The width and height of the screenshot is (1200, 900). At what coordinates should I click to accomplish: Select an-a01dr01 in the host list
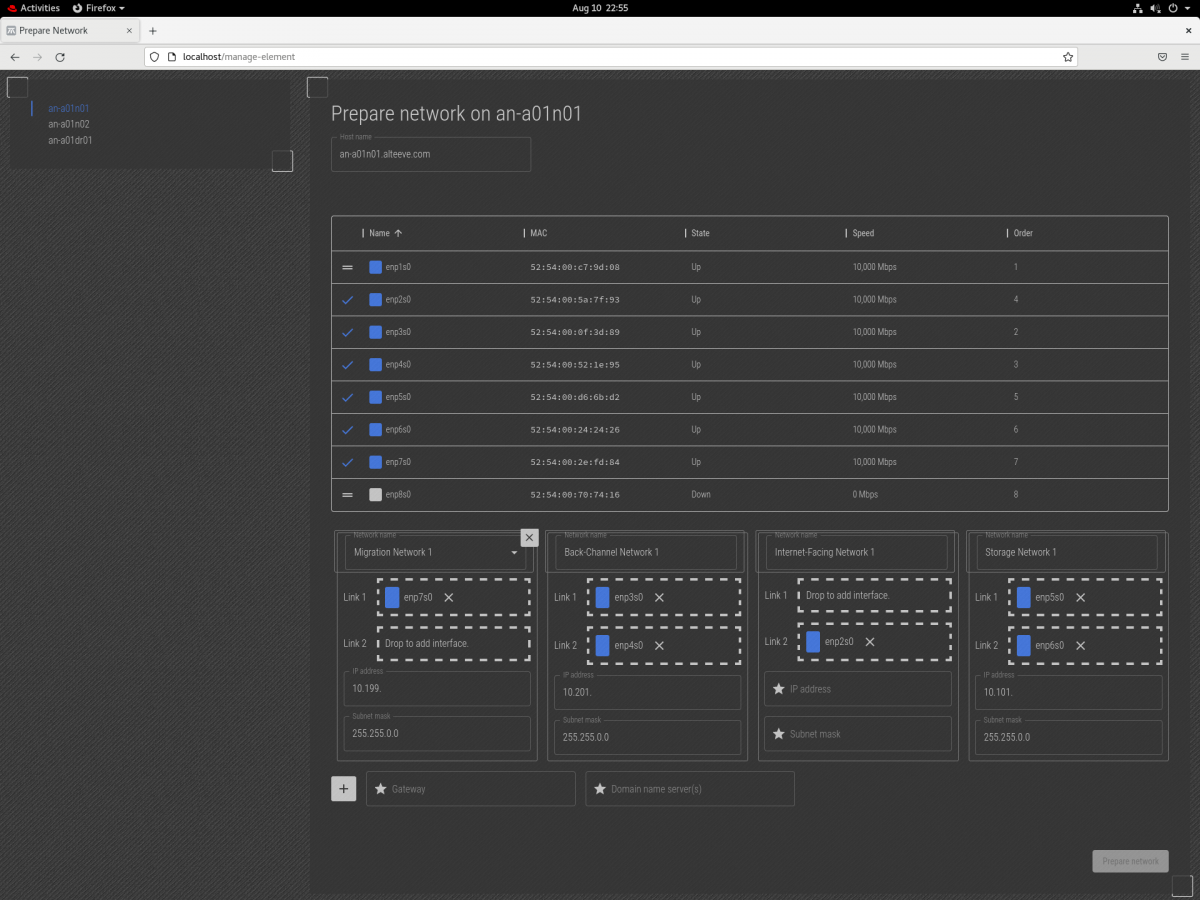pos(70,140)
